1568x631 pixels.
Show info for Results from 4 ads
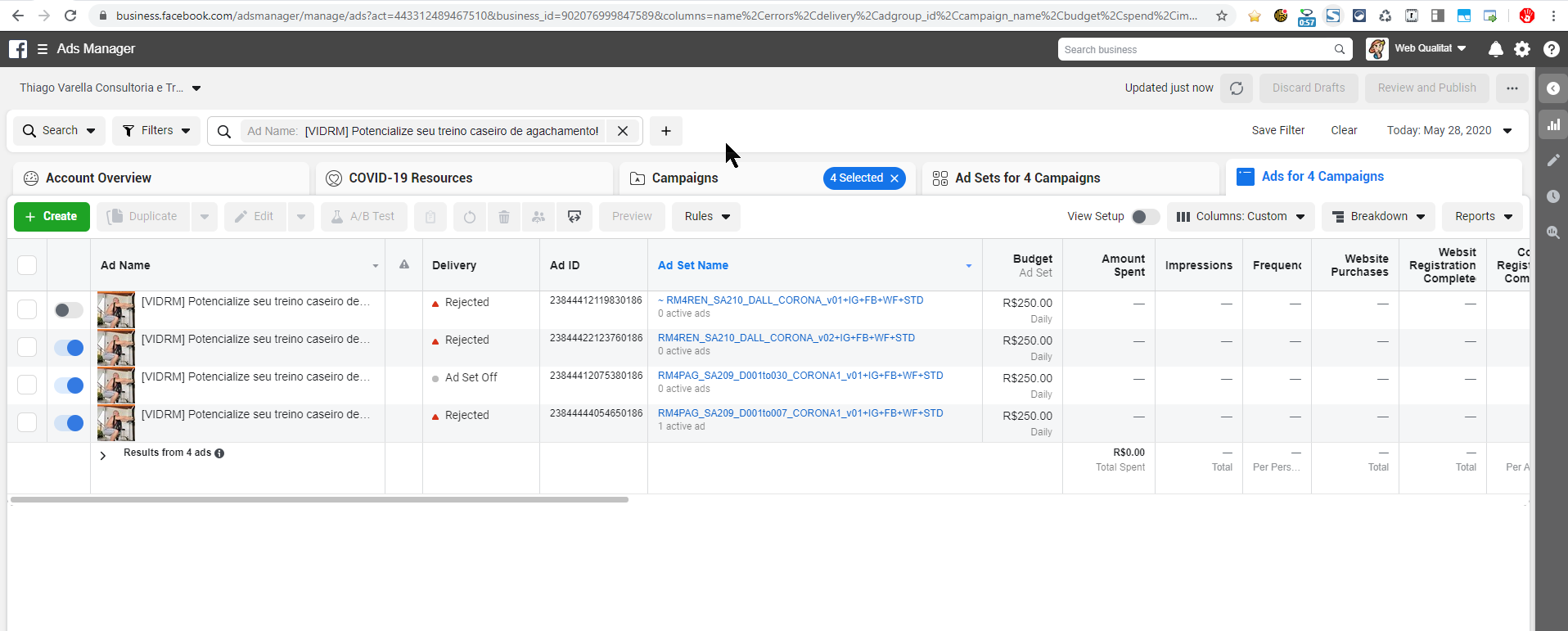219,453
